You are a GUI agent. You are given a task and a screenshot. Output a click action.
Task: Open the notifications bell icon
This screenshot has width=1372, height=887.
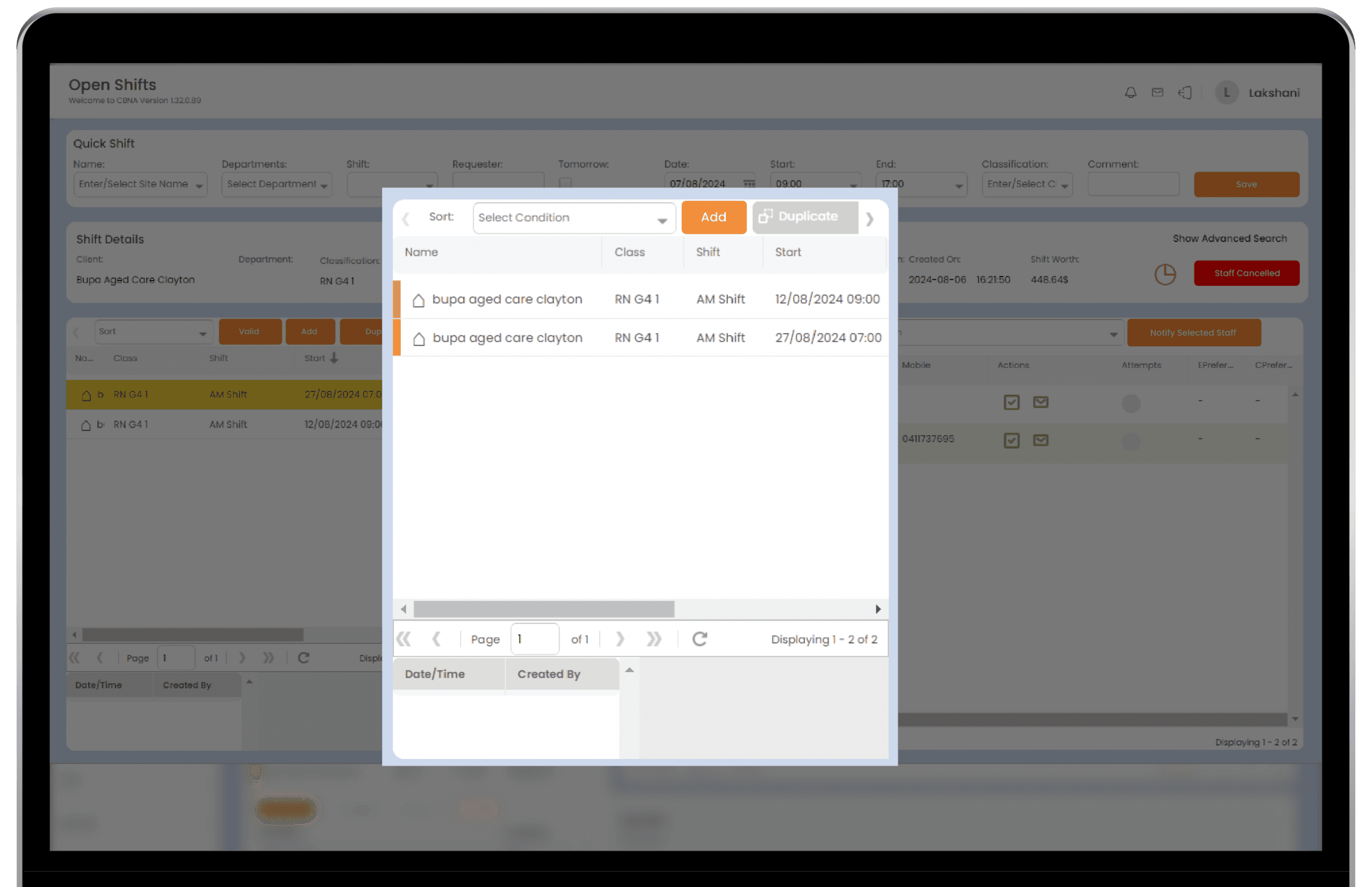click(x=1130, y=92)
